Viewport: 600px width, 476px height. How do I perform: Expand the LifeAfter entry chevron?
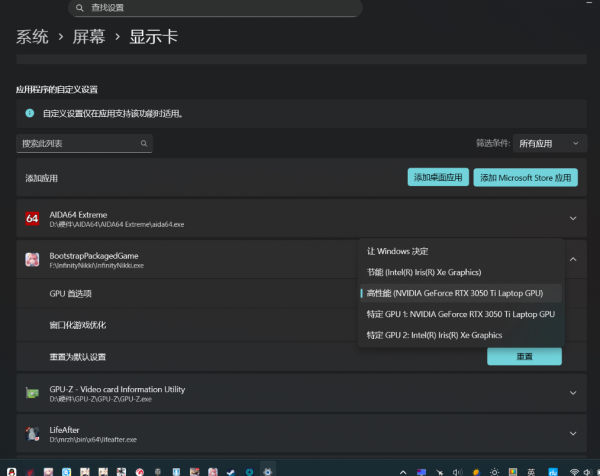tap(573, 434)
